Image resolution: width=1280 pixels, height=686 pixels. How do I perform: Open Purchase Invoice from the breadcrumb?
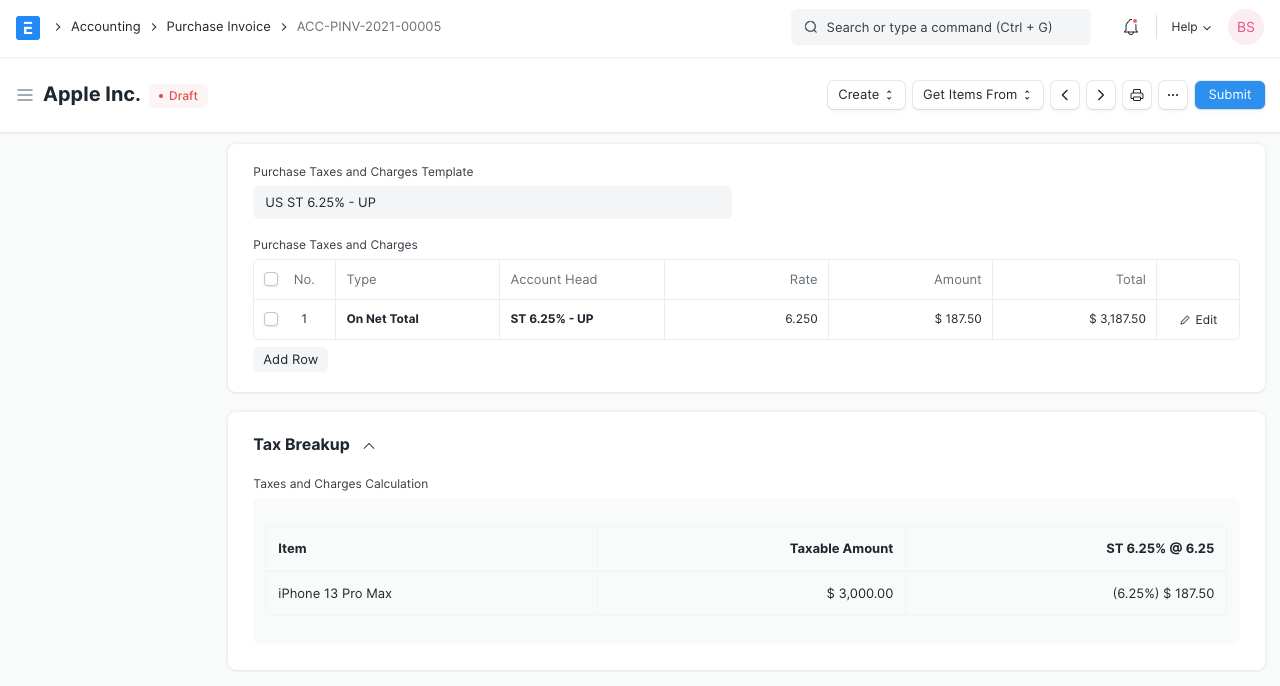tap(218, 27)
